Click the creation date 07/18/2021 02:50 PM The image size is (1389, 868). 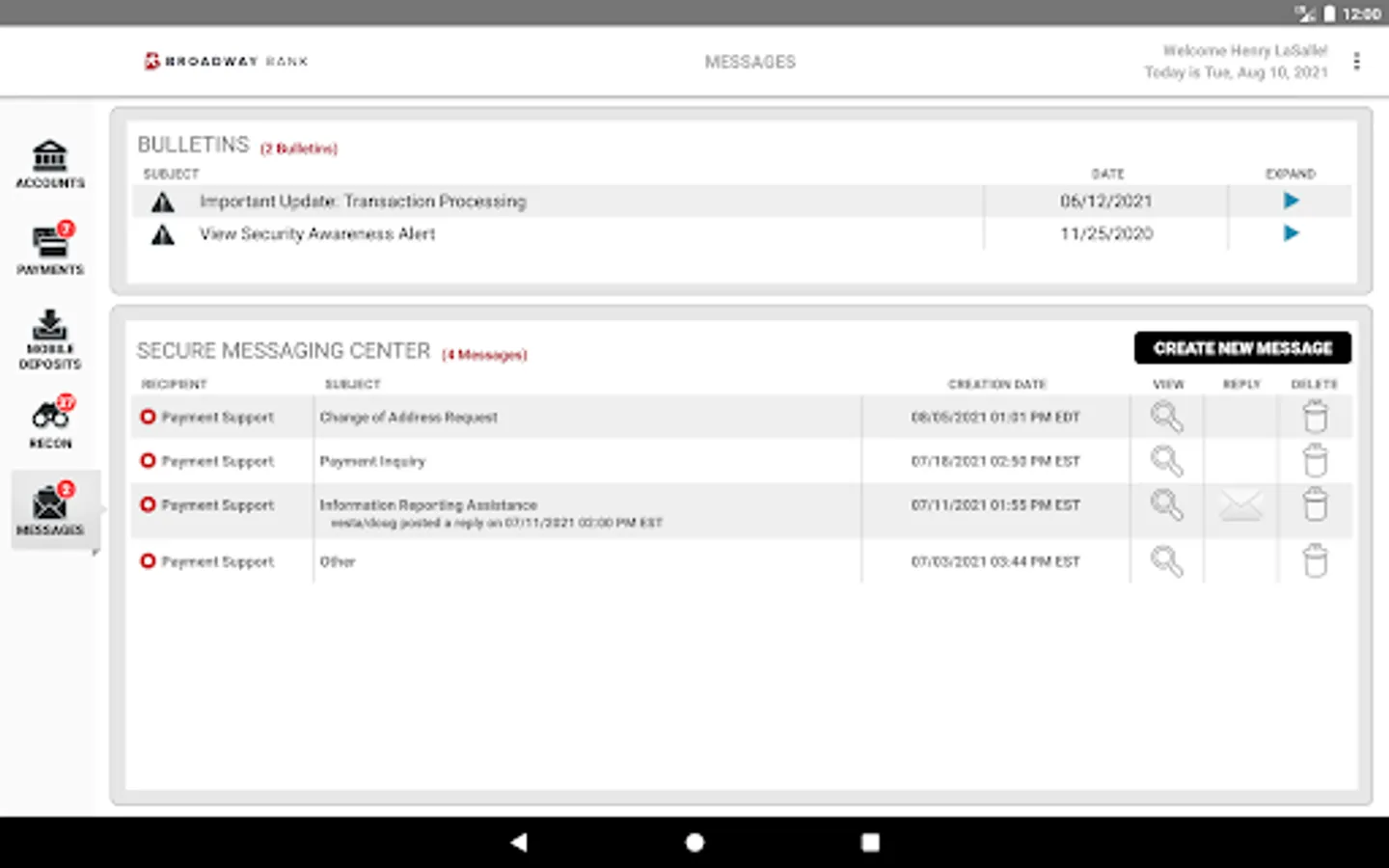pyautogui.click(x=995, y=461)
